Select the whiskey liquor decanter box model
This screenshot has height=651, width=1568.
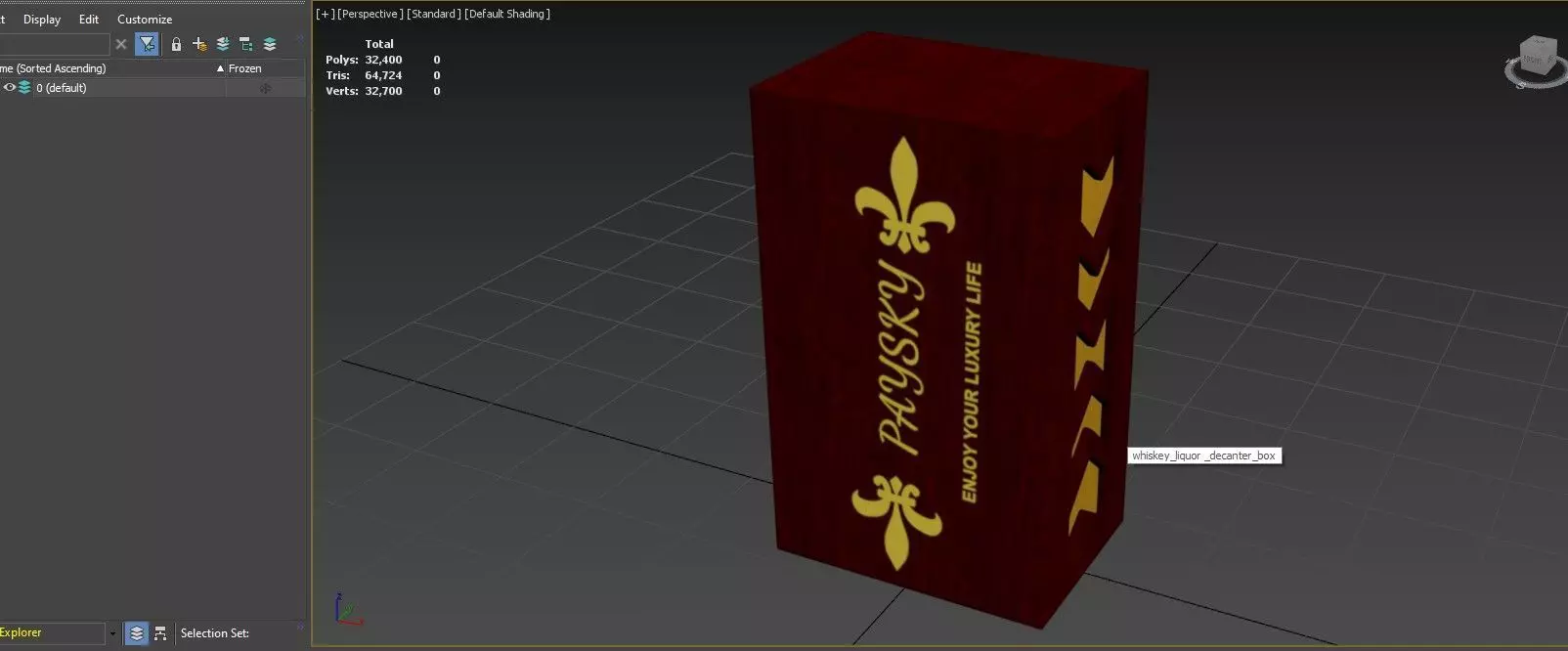point(948,332)
